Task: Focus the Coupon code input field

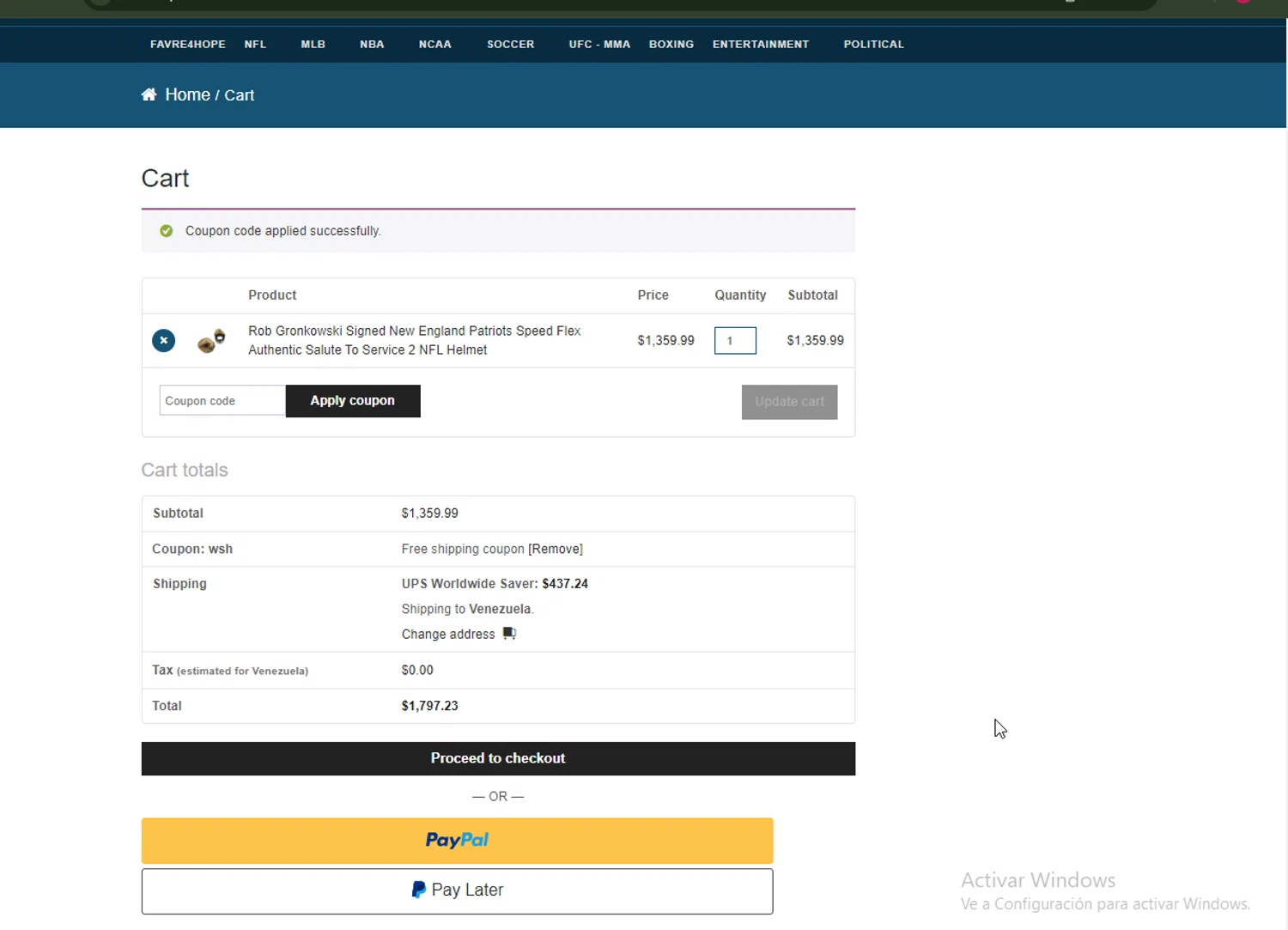Action: (x=222, y=401)
